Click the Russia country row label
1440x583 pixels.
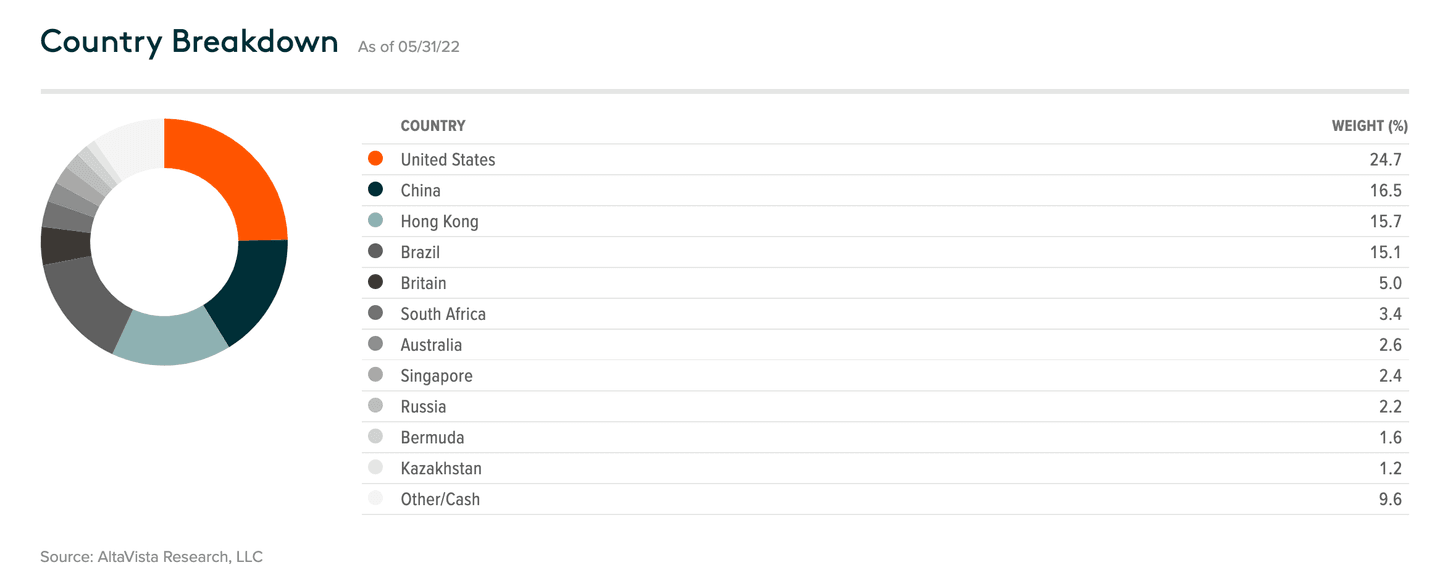(423, 407)
